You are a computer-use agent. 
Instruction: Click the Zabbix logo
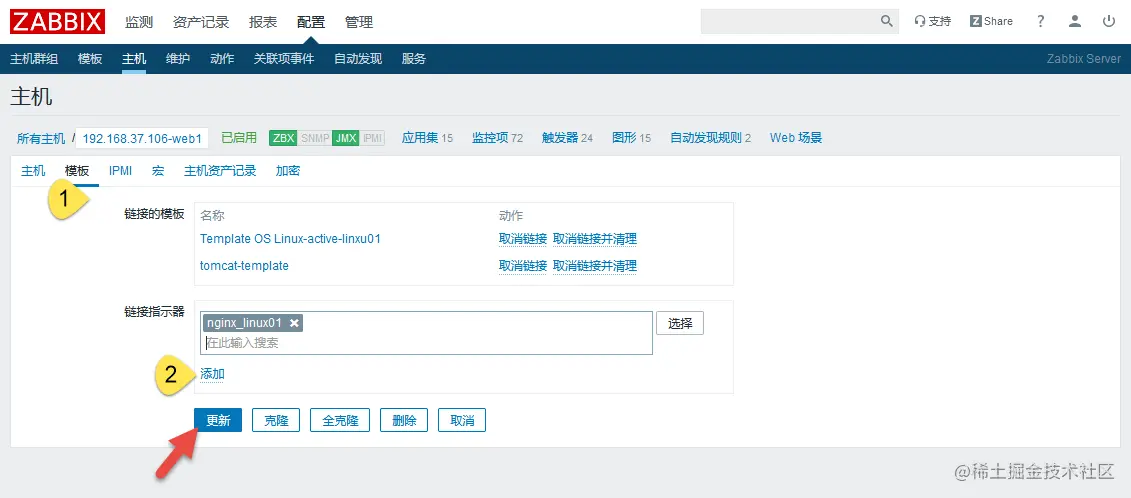[x=58, y=22]
